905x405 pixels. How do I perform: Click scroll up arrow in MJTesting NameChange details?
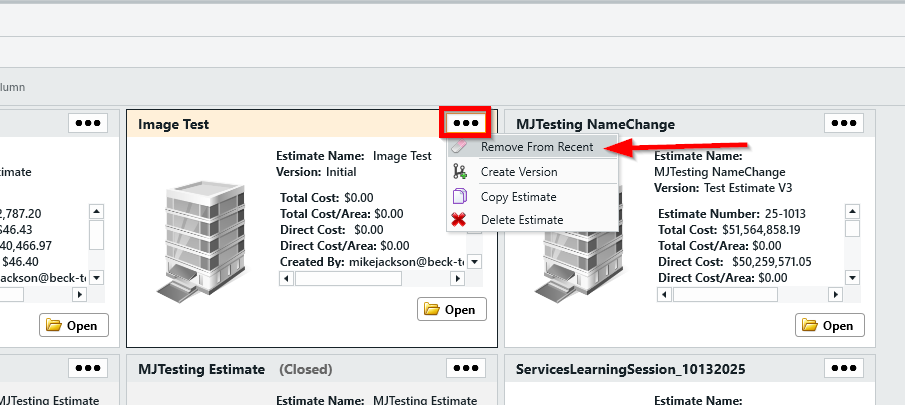coord(852,212)
